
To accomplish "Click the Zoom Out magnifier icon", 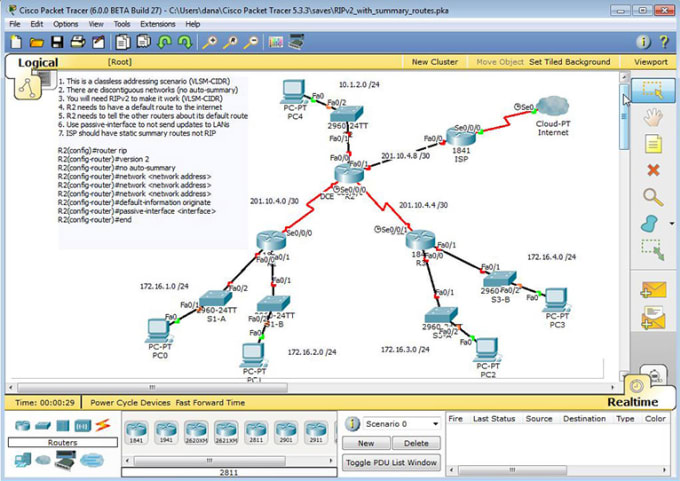I will (x=251, y=42).
